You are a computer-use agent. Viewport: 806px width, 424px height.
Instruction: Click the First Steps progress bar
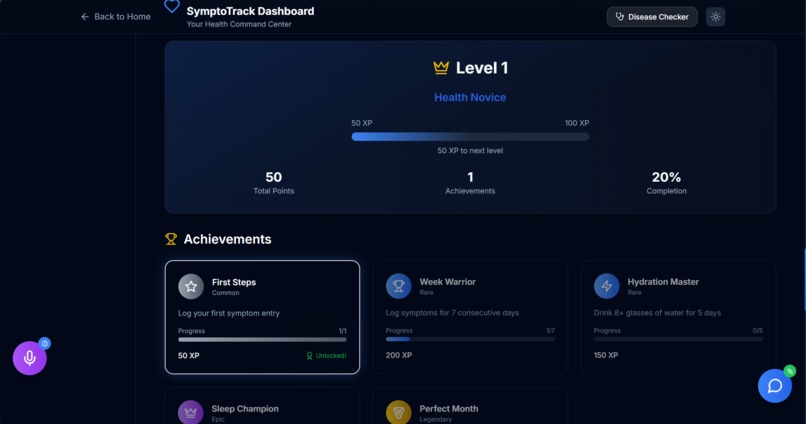(x=262, y=339)
